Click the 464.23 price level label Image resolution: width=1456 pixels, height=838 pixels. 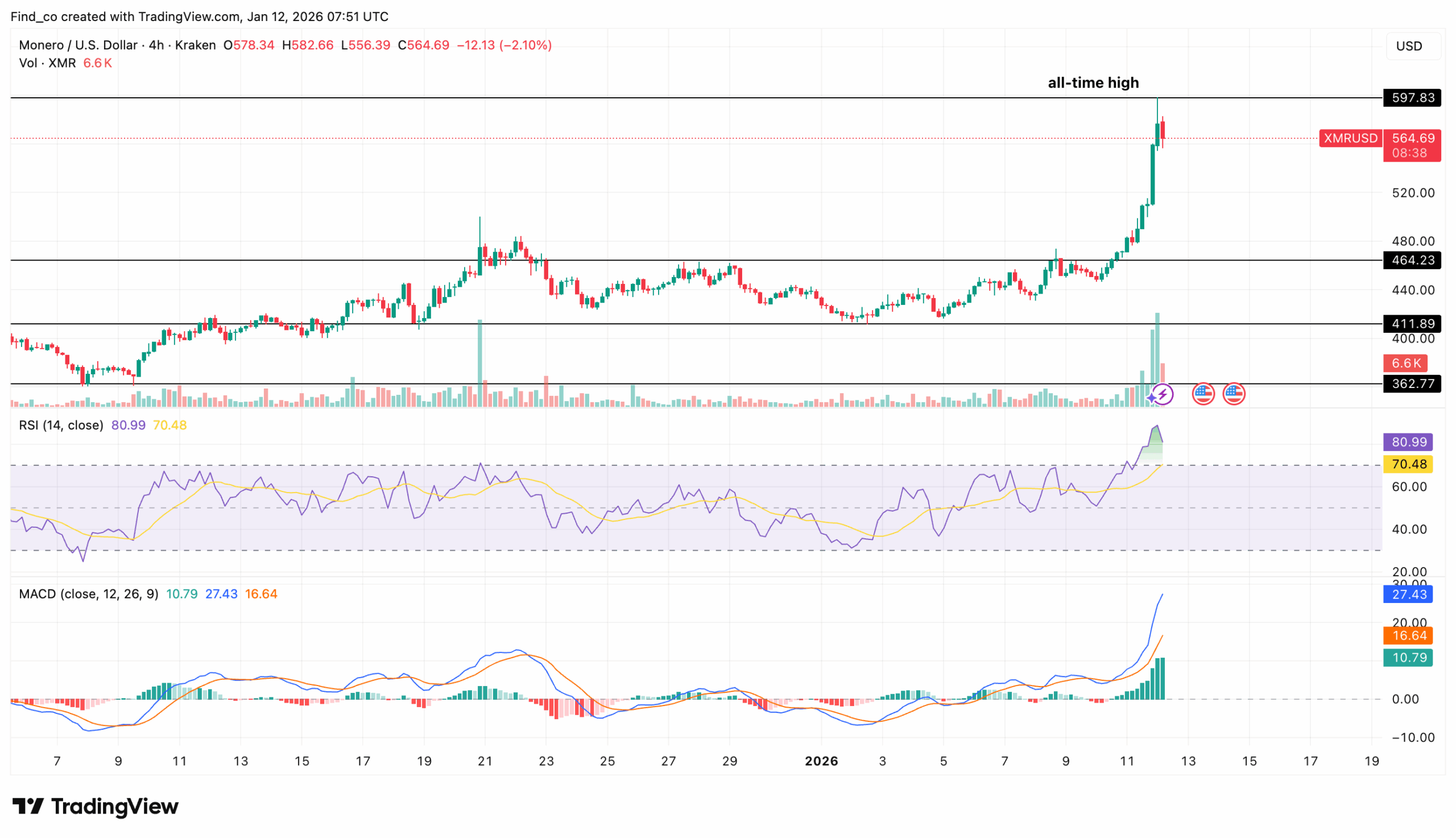(x=1412, y=260)
